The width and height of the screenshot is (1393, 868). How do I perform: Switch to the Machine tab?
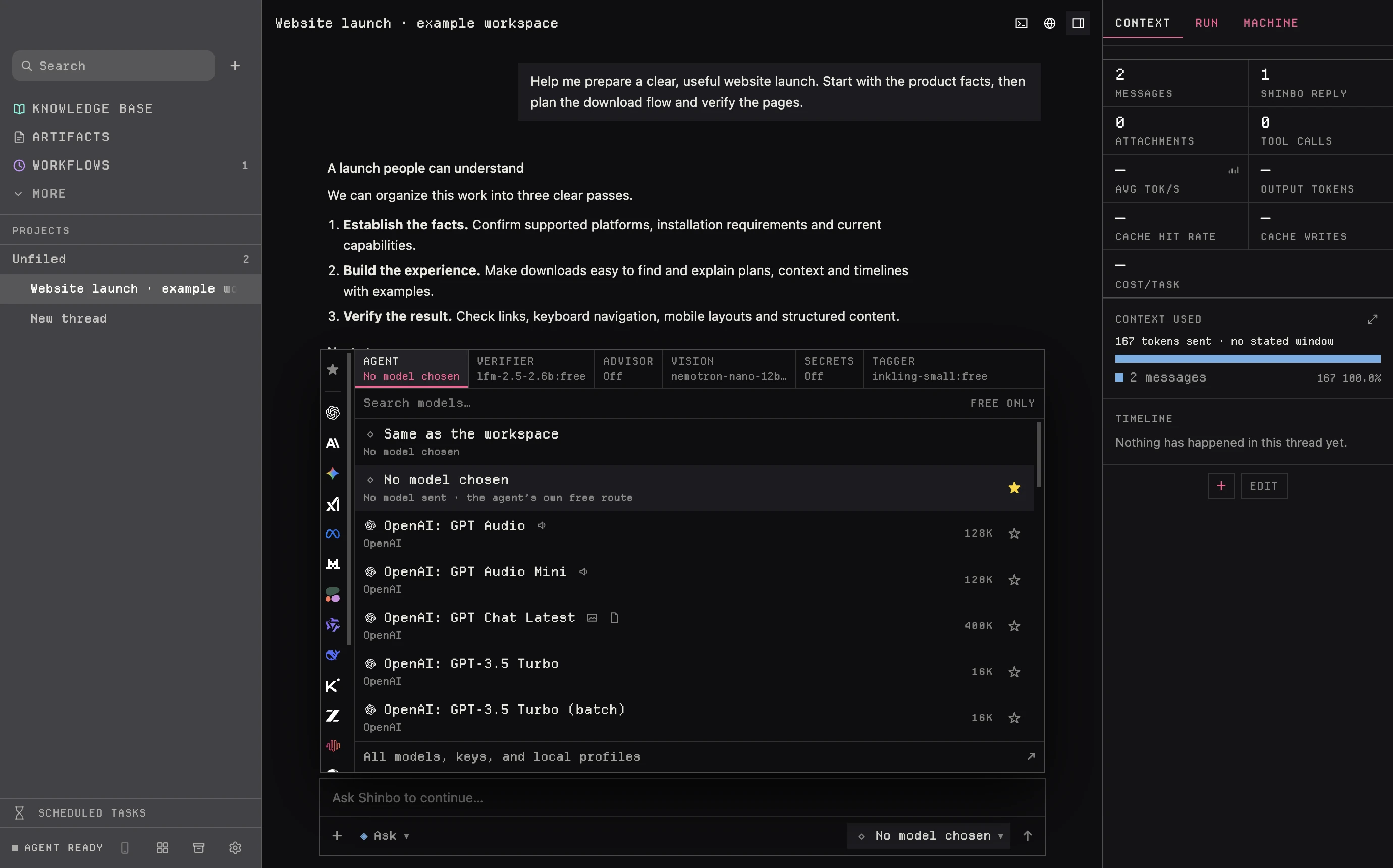point(1270,22)
